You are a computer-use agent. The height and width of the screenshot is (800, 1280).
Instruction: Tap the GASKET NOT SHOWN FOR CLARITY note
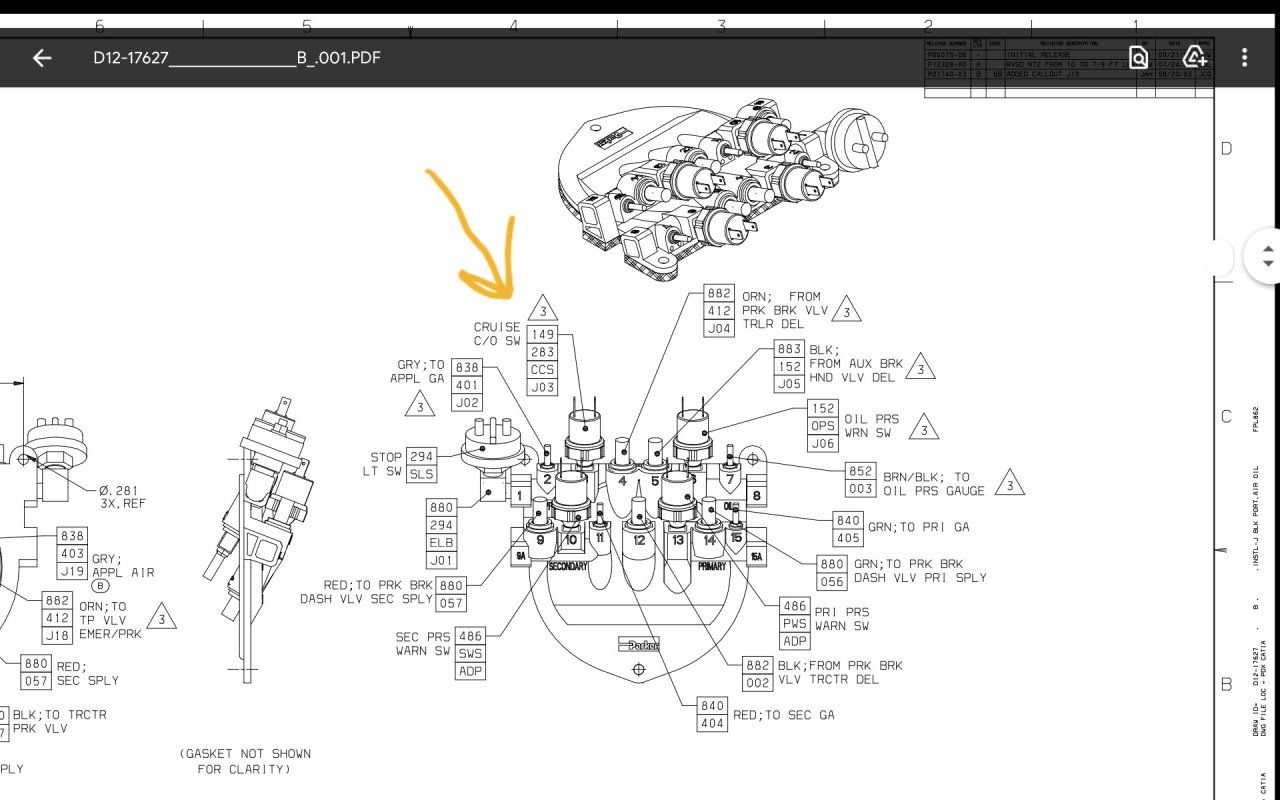point(245,761)
